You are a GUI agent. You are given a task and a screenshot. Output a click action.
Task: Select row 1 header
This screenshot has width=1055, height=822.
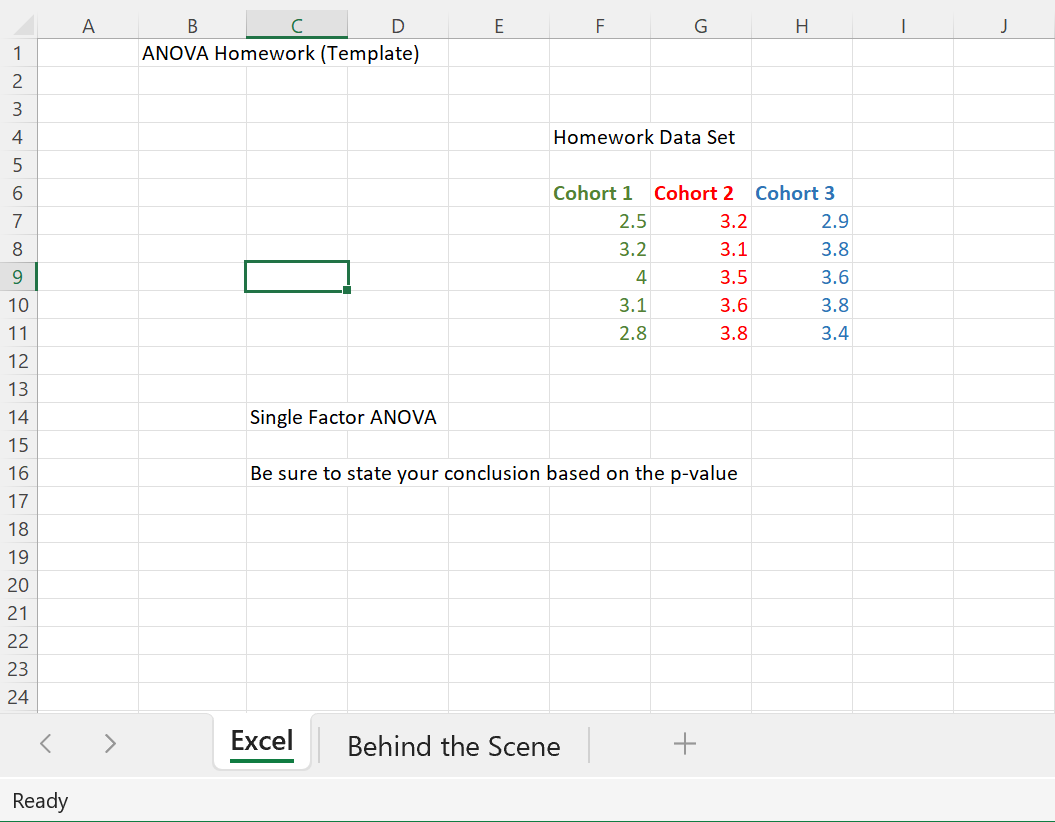18,53
